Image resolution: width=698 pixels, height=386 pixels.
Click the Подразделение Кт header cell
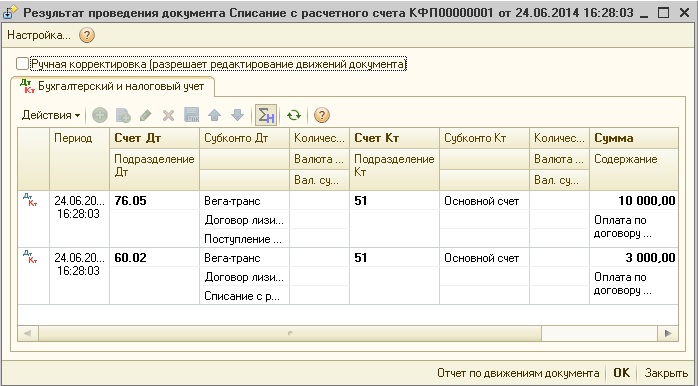(394, 170)
